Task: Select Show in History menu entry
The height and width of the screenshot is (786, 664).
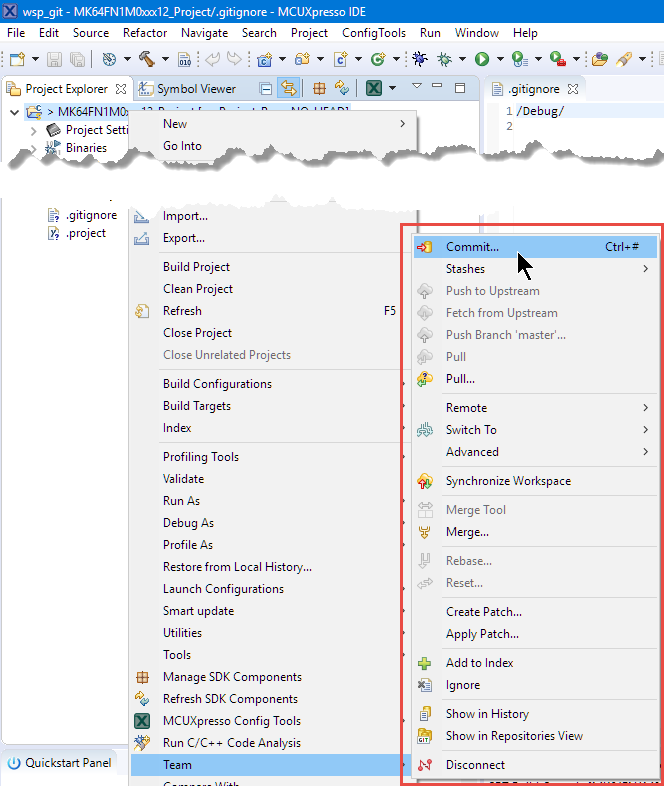Action: [487, 714]
